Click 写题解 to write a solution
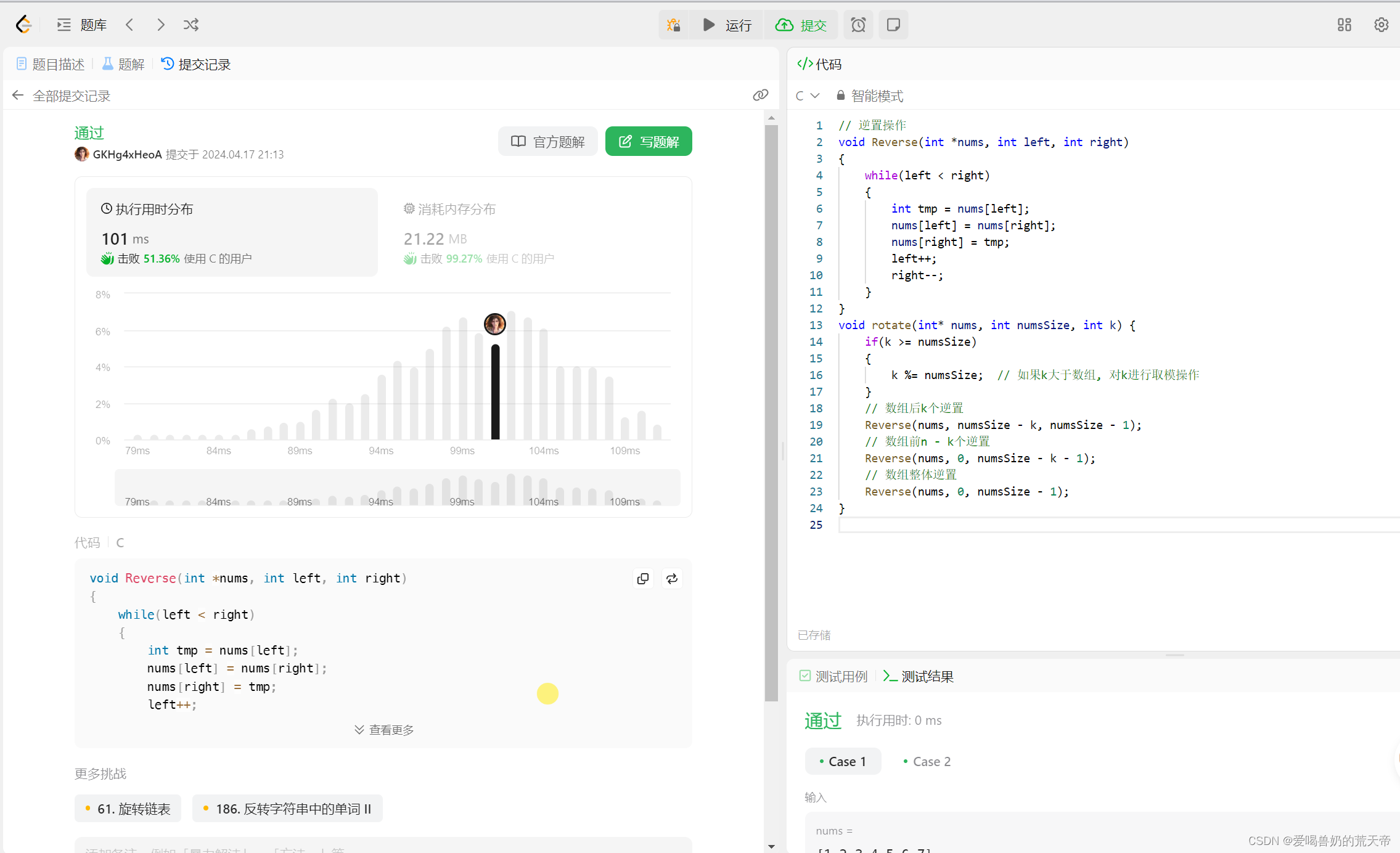Viewport: 1400px width, 853px height. [x=649, y=141]
